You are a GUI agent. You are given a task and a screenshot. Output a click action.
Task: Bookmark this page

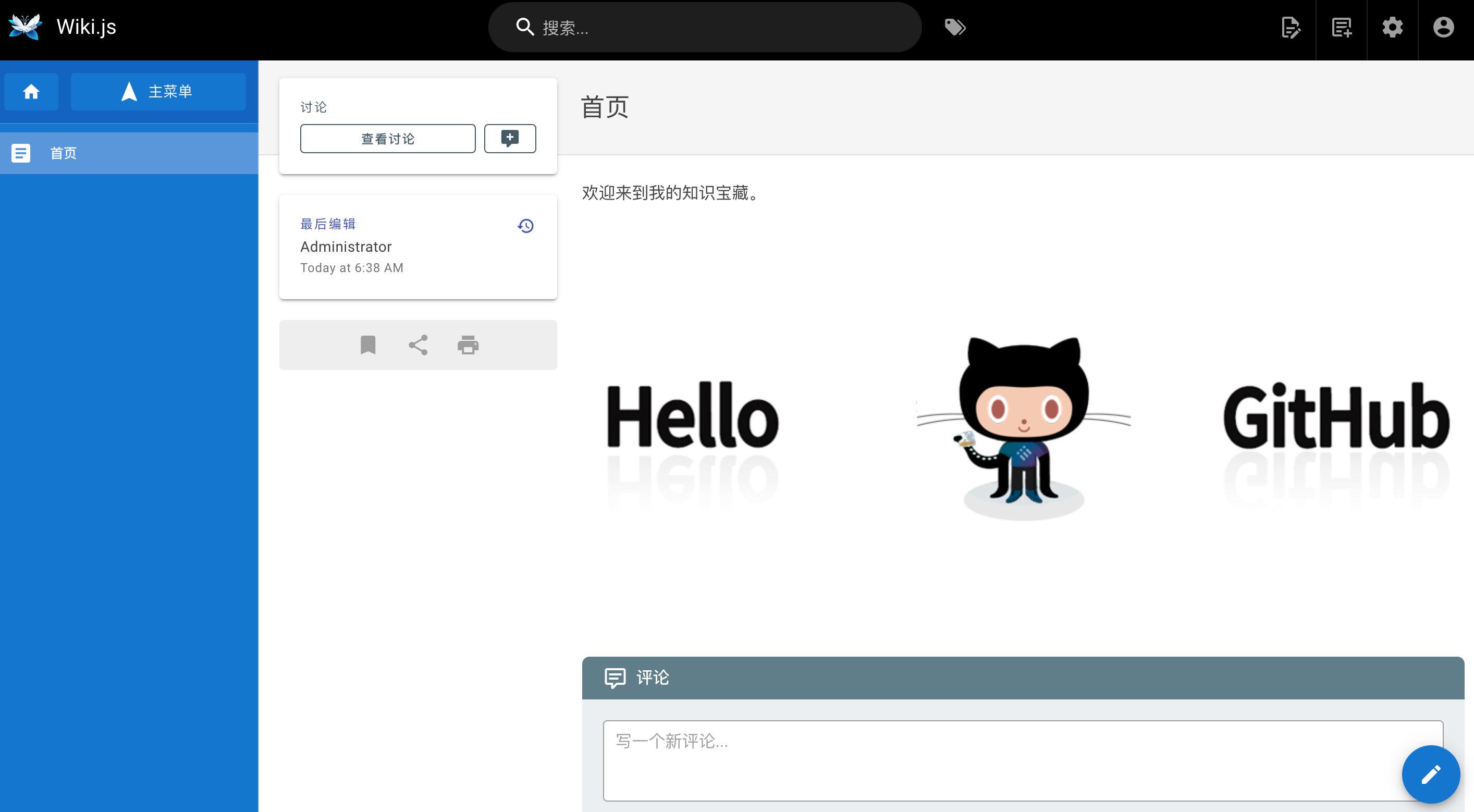[x=368, y=345]
